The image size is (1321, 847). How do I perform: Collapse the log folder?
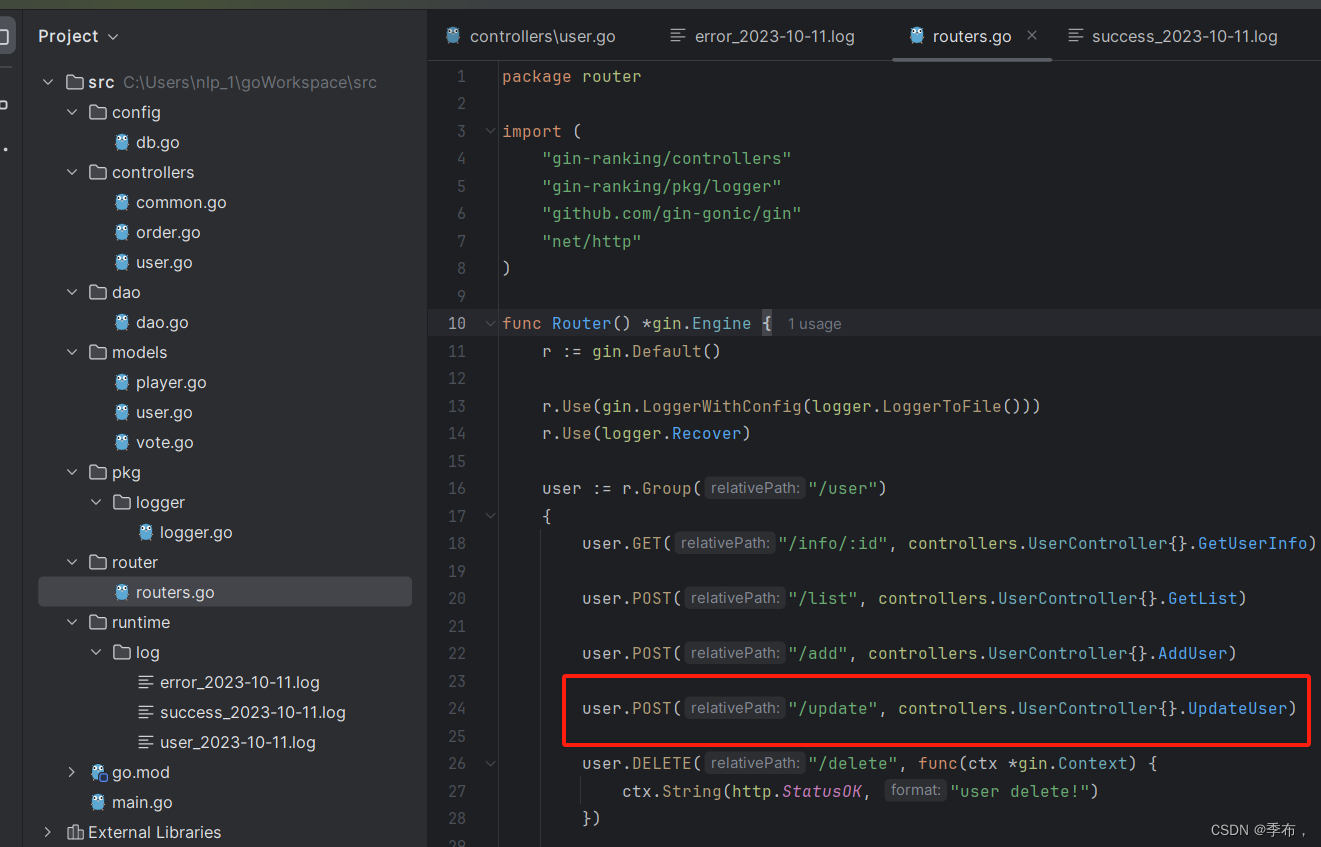tap(96, 652)
